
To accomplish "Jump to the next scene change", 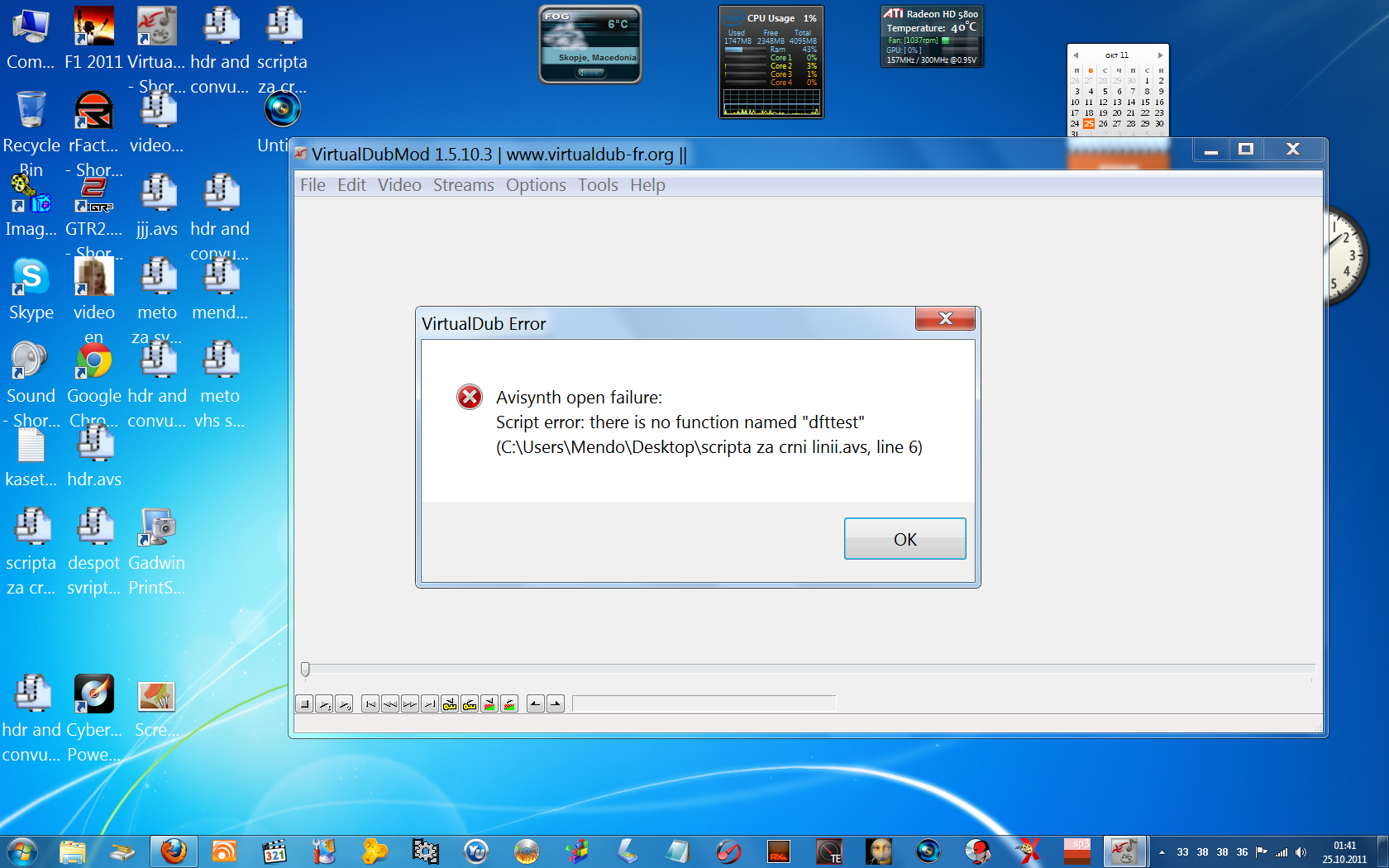I will click(x=509, y=704).
